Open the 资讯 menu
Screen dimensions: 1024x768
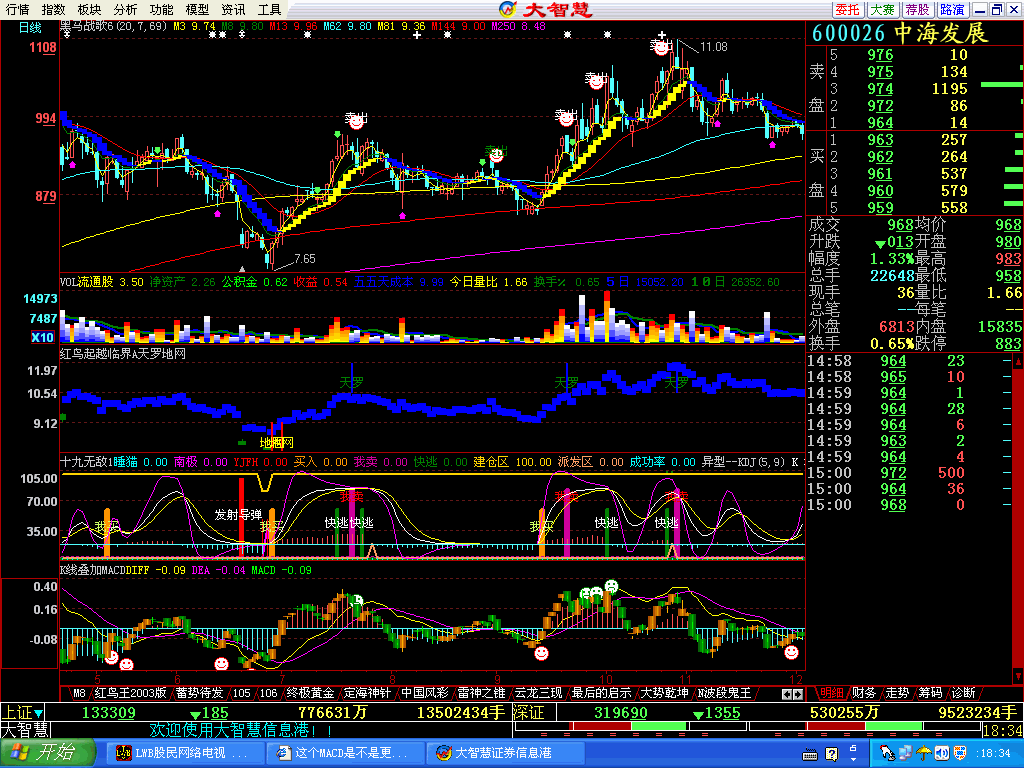click(232, 10)
